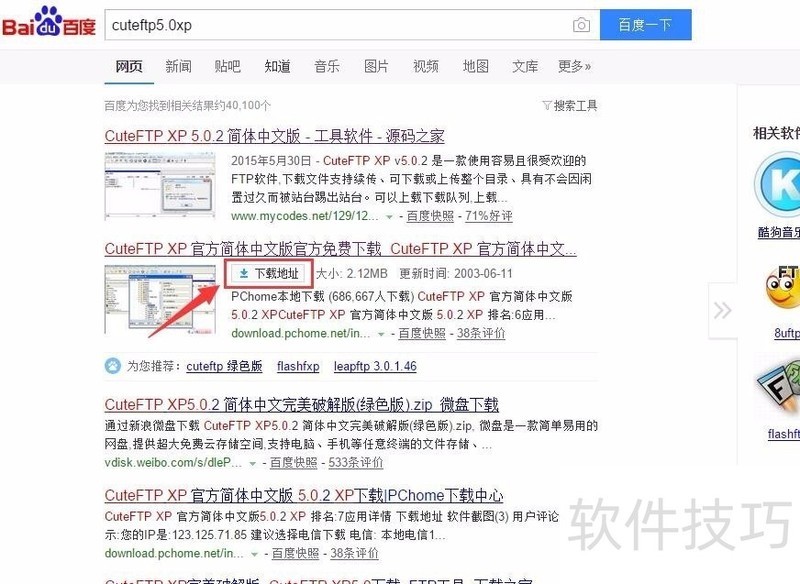This screenshot has height=584, width=800.
Task: Open 搜索工具 filter tools
Action: [x=569, y=105]
